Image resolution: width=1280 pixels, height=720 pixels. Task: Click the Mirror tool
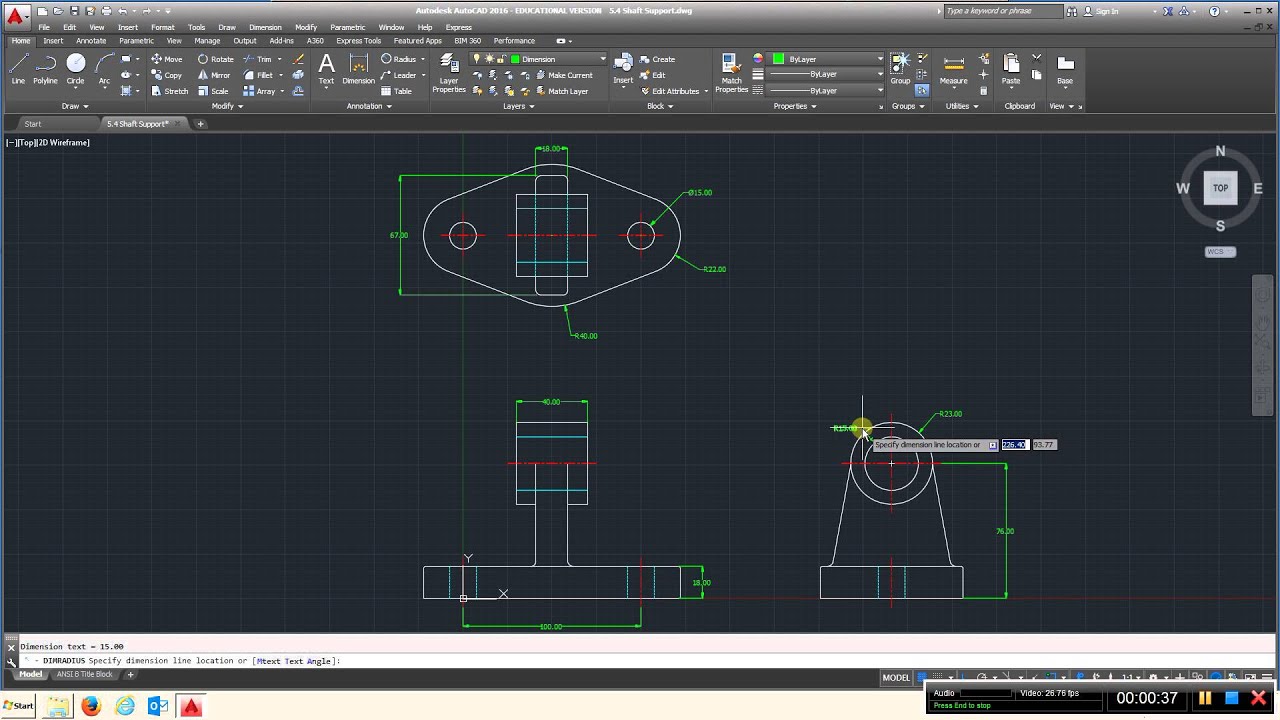point(214,75)
